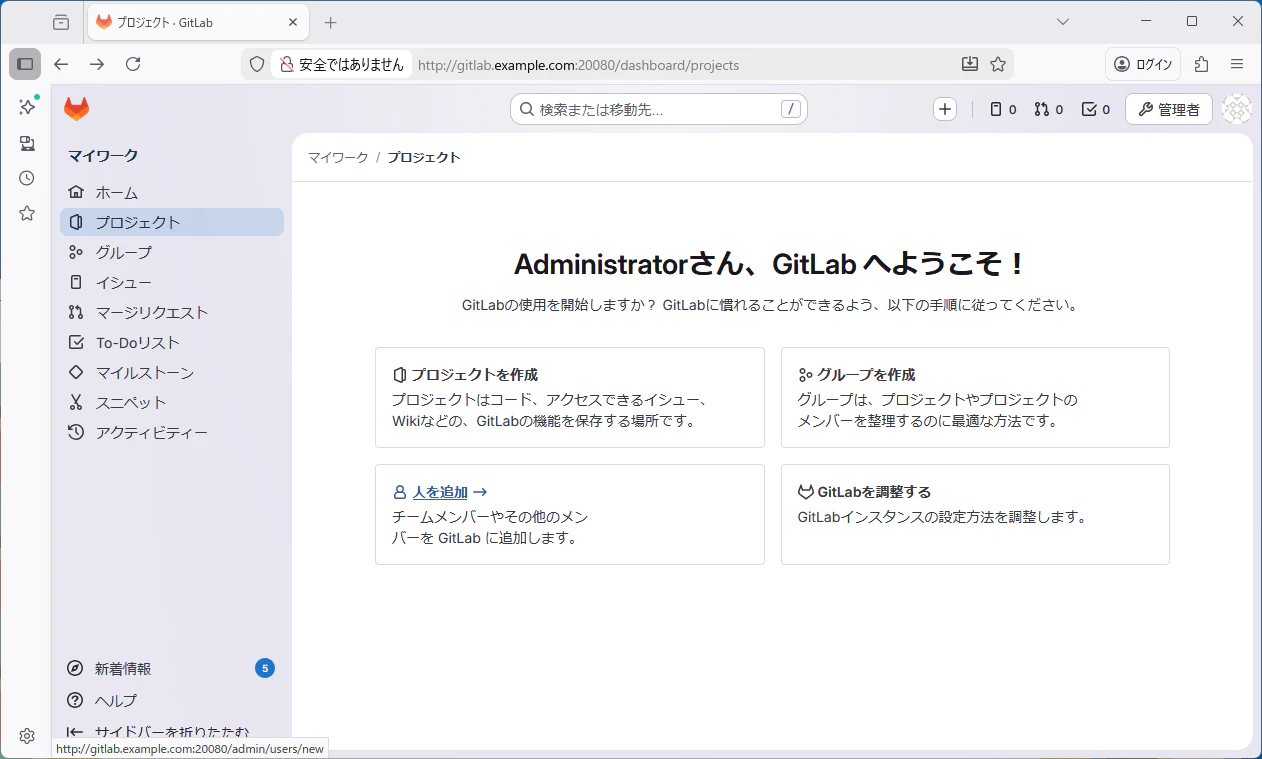Viewport: 1262px width, 759px height.
Task: Open イシュー in sidebar
Action: click(172, 282)
